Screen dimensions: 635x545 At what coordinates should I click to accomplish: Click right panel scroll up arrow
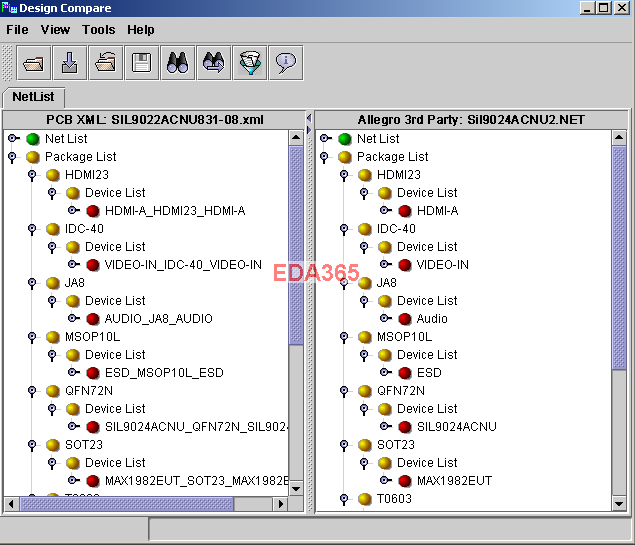(619, 138)
